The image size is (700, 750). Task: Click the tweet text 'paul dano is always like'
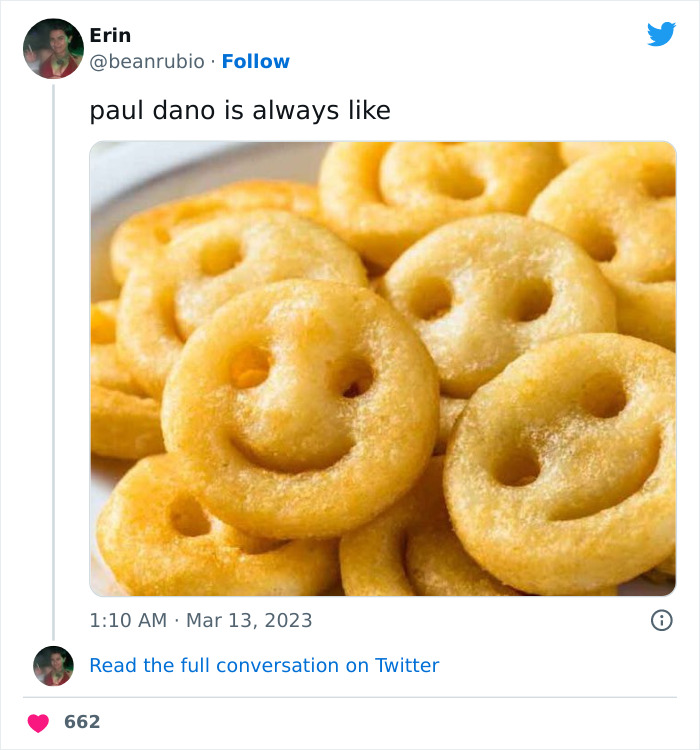pos(240,110)
